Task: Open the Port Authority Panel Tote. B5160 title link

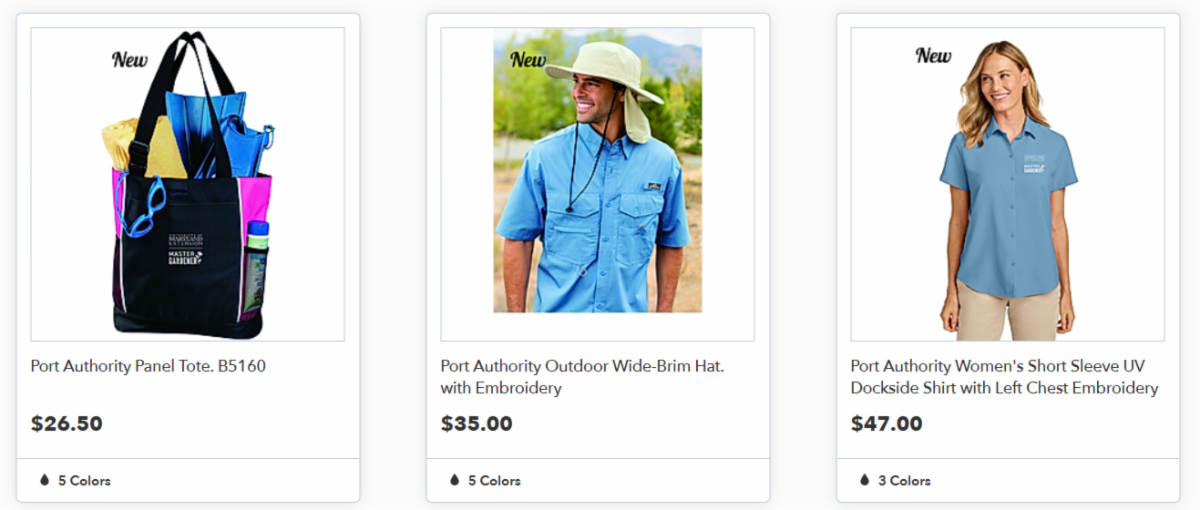Action: [x=148, y=366]
